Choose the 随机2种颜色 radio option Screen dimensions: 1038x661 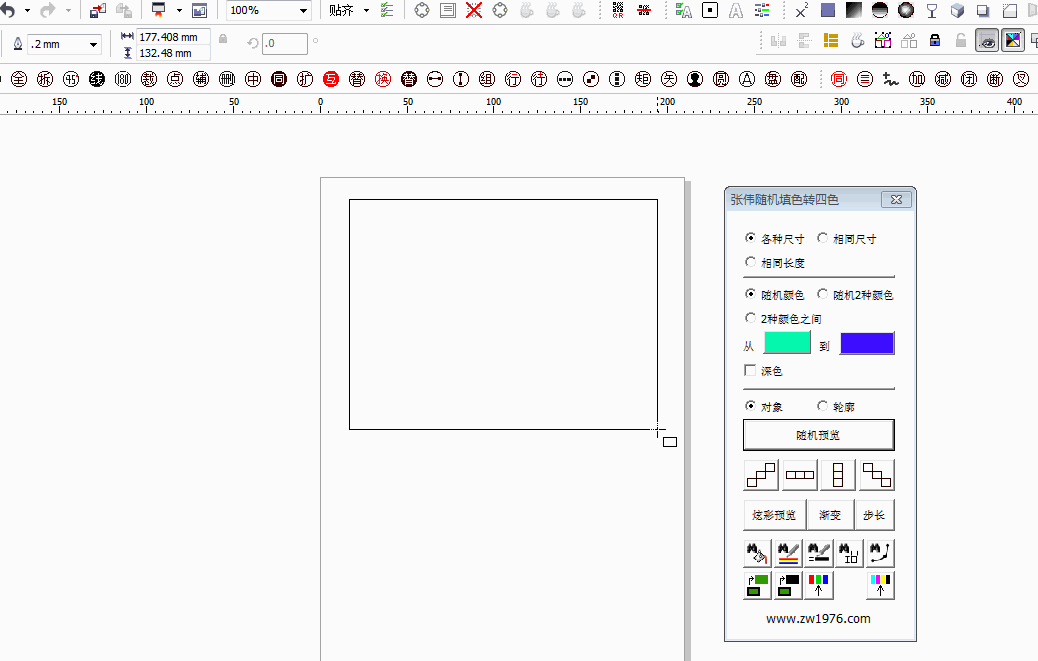pyautogui.click(x=823, y=295)
